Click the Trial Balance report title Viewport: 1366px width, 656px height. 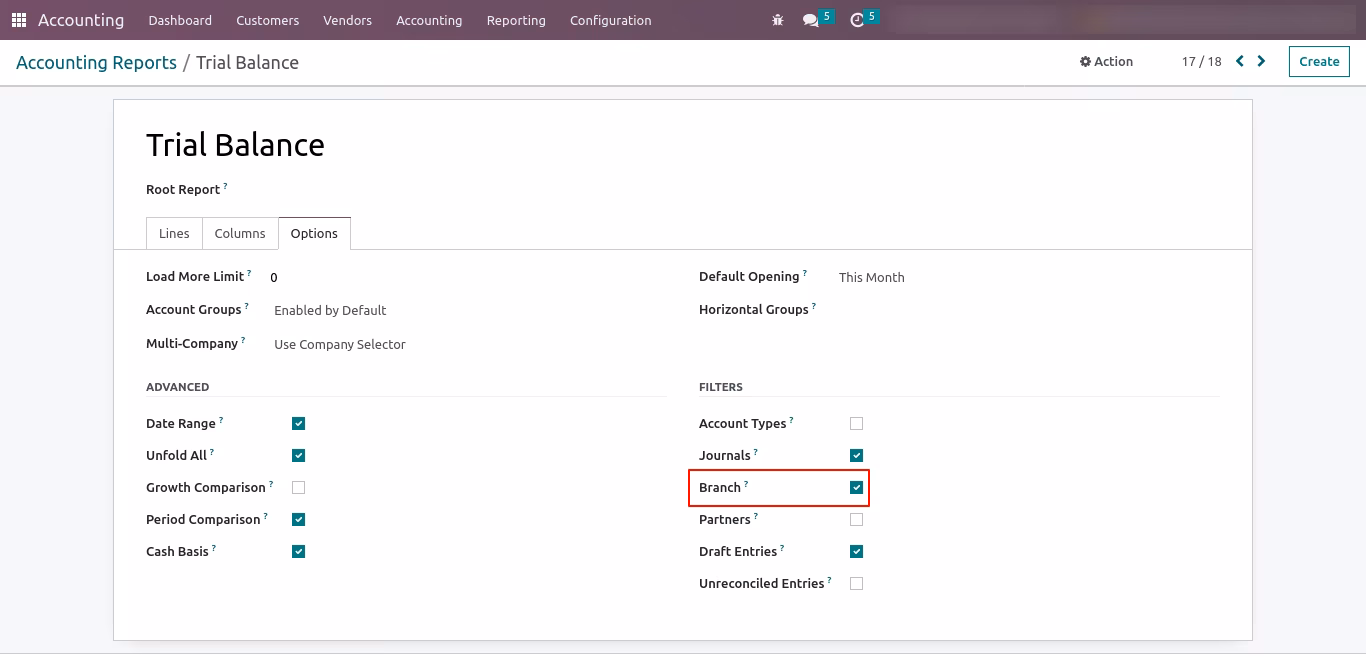[235, 145]
